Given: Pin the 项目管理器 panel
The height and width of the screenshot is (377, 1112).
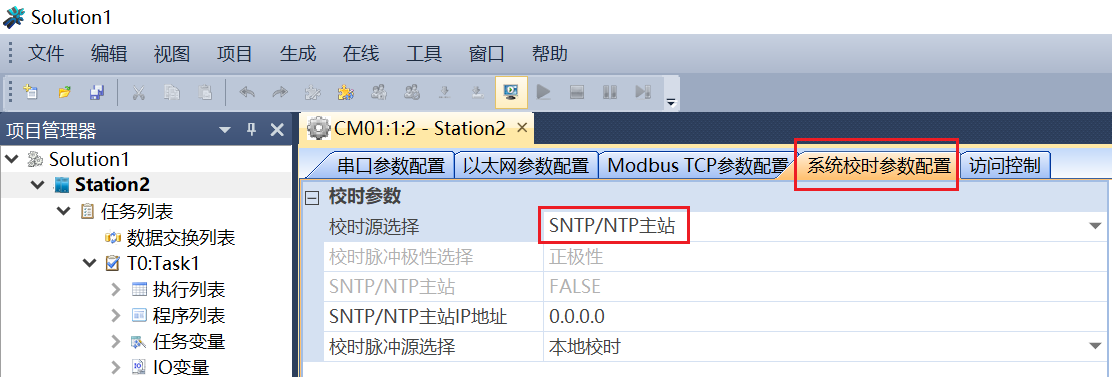Looking at the screenshot, I should tap(251, 130).
